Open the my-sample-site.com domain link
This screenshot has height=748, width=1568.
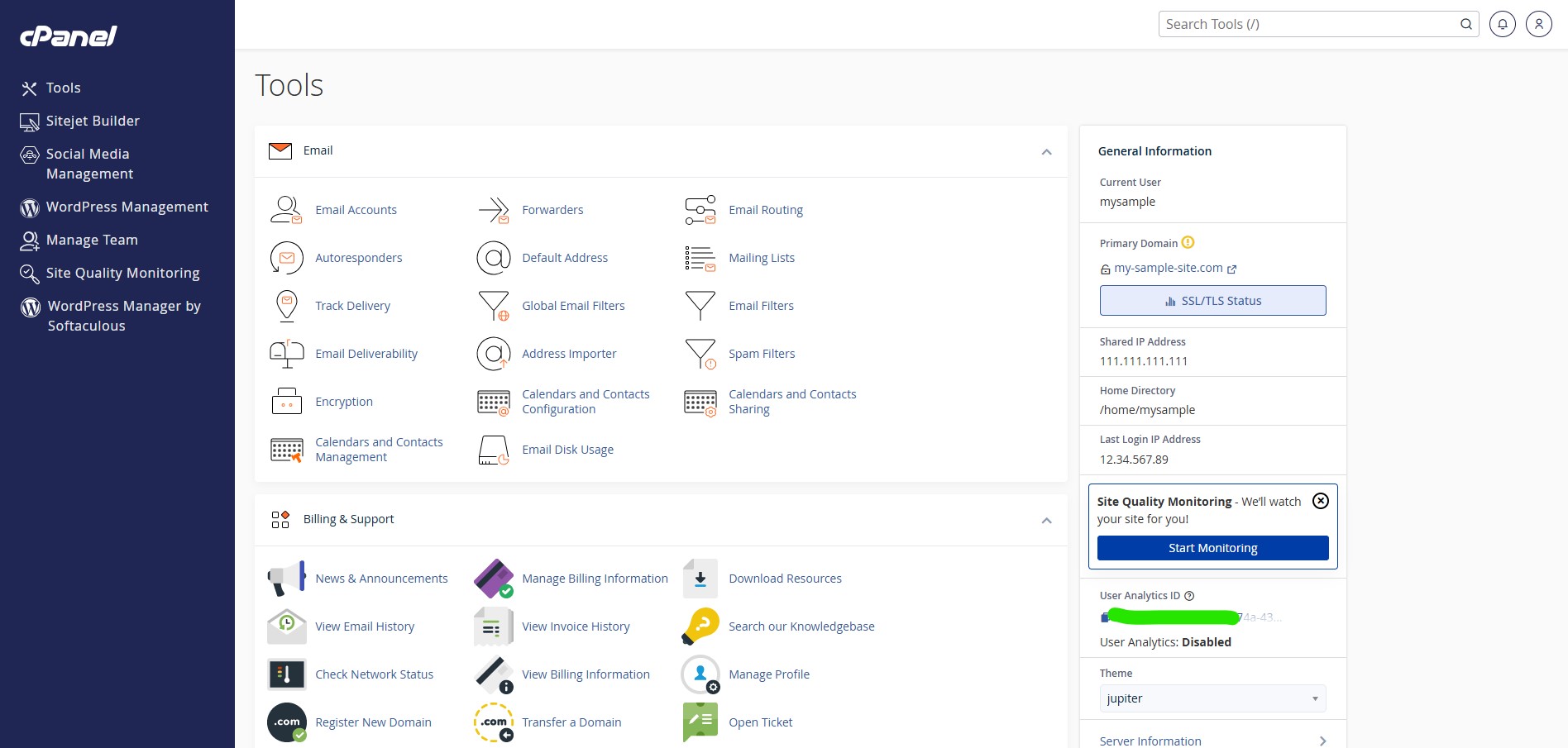[x=1168, y=268]
